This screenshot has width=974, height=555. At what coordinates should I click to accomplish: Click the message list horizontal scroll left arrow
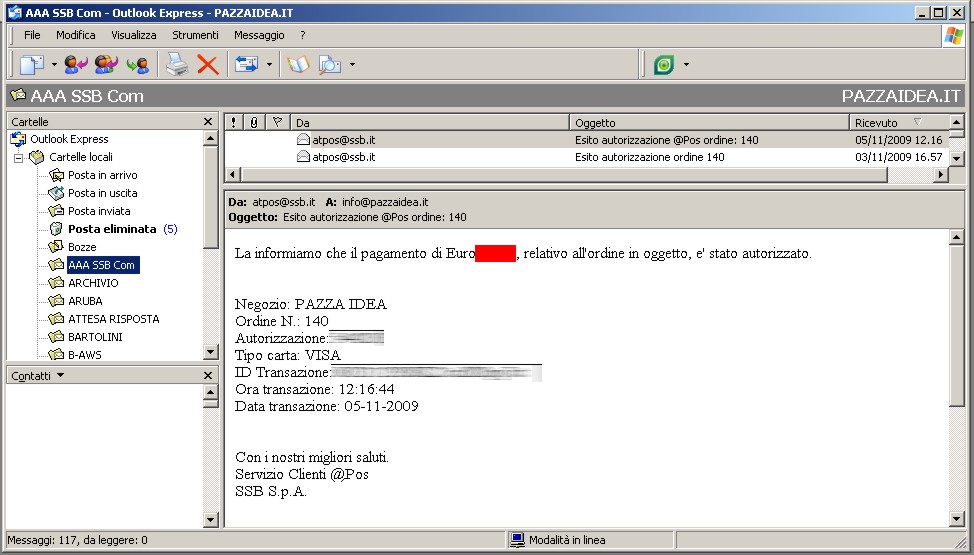233,175
